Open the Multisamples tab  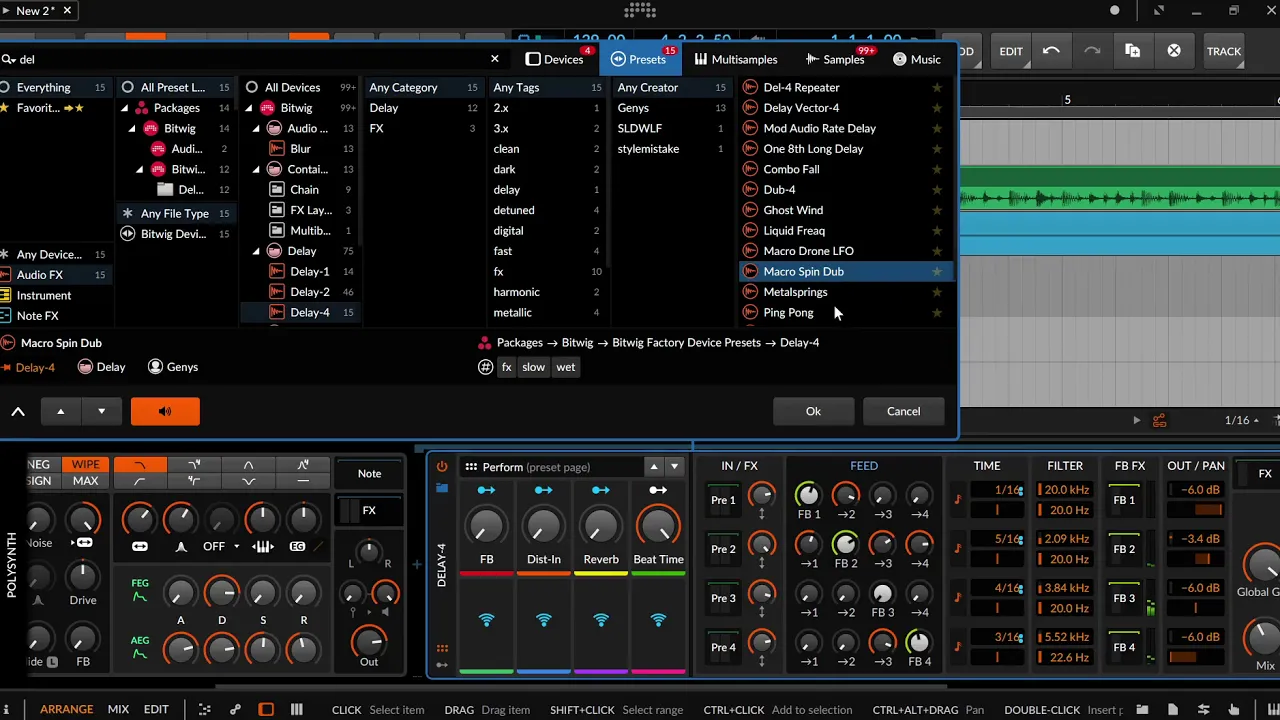coord(735,59)
